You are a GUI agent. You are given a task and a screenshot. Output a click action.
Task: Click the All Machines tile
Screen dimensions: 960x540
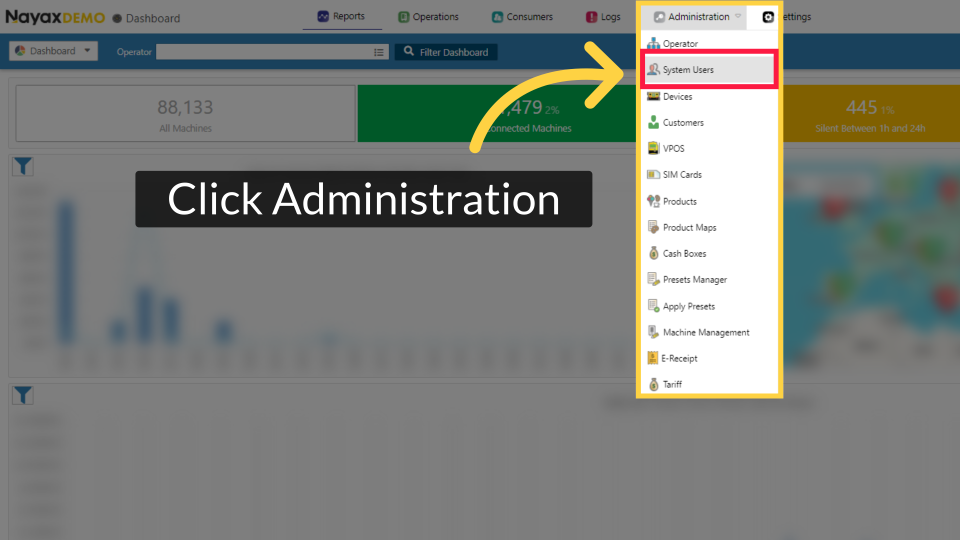pos(186,114)
